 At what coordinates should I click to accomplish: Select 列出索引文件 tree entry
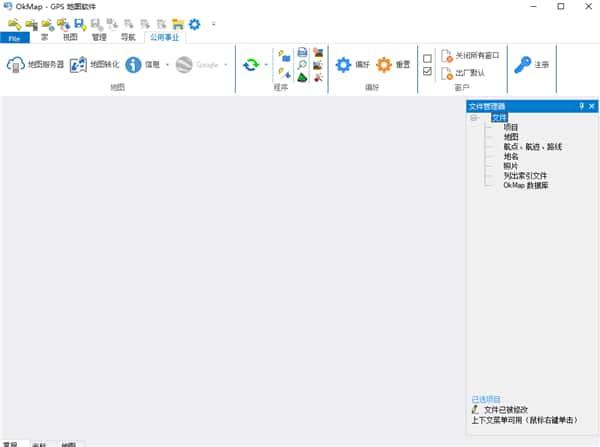pyautogui.click(x=525, y=176)
